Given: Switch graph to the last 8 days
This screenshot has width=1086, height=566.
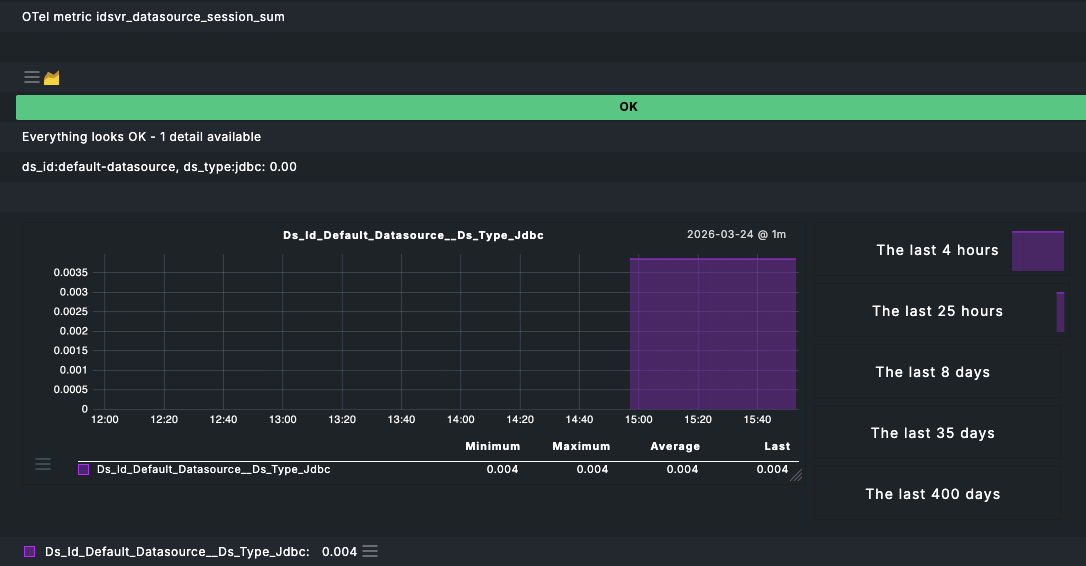Looking at the screenshot, I should click(932, 372).
